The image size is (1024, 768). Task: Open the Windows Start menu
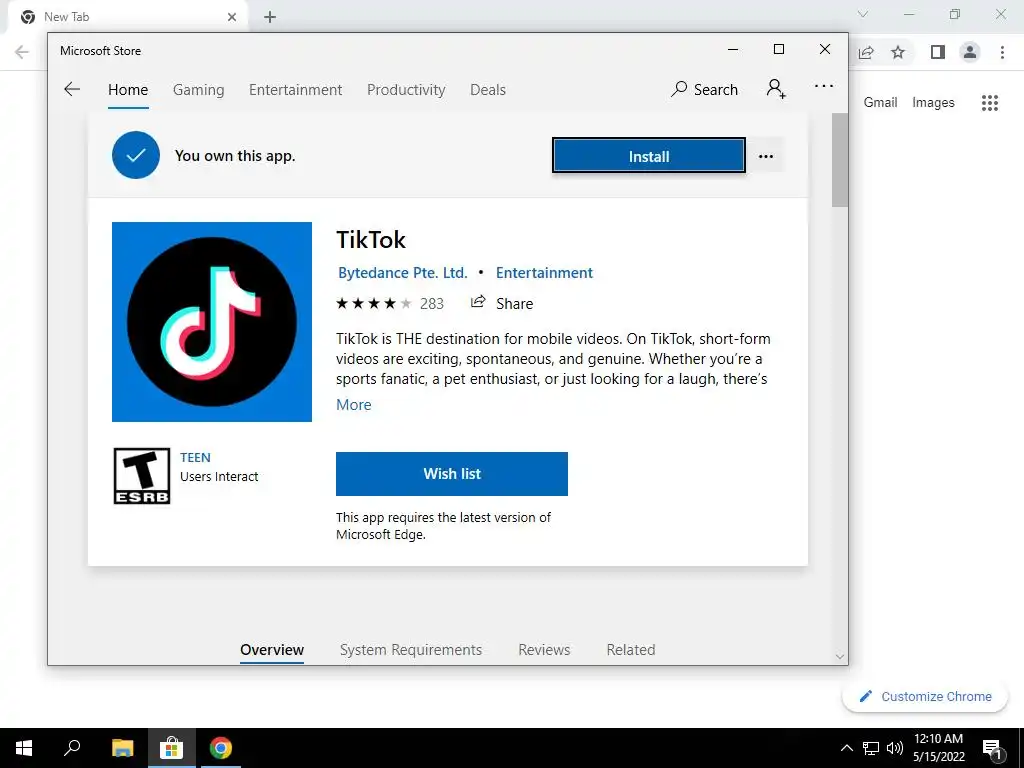24,748
